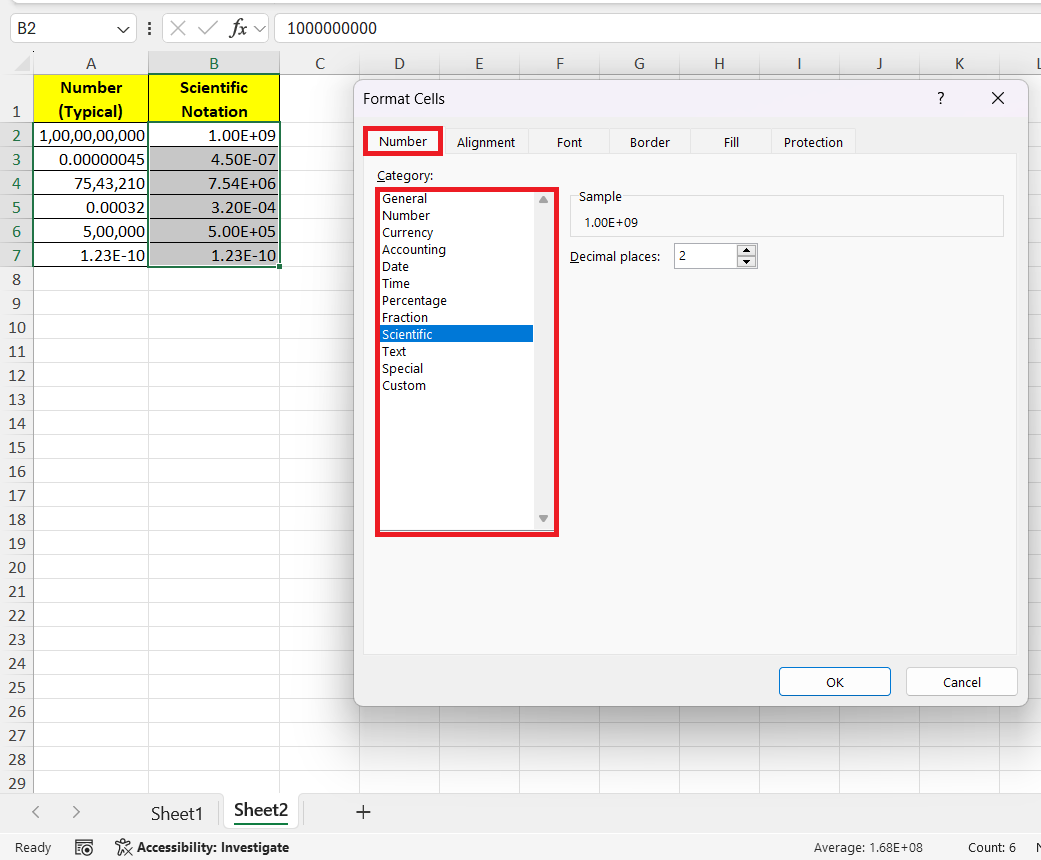
Task: Select Scientific category
Action: (x=456, y=334)
